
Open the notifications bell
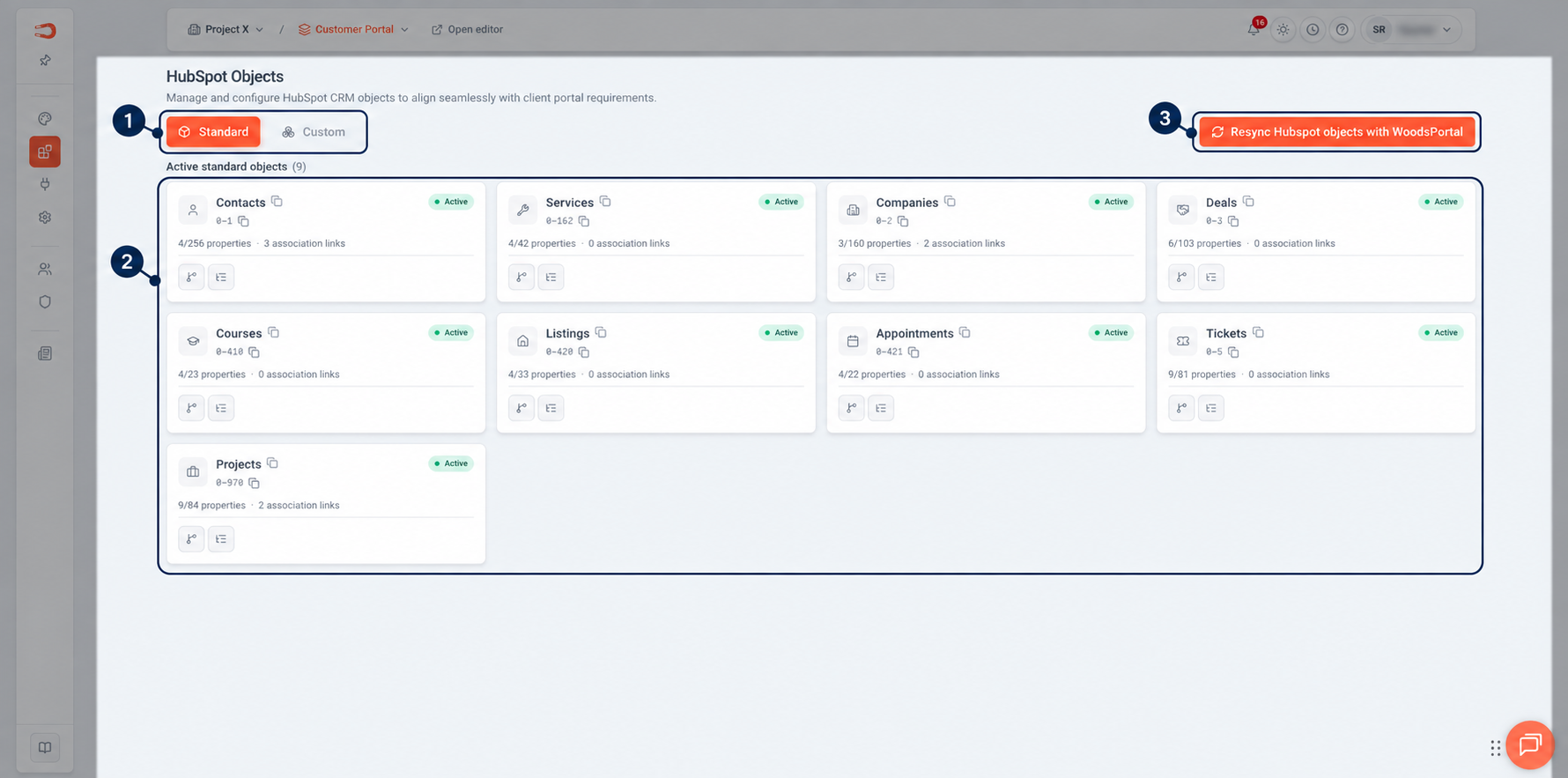click(1254, 29)
